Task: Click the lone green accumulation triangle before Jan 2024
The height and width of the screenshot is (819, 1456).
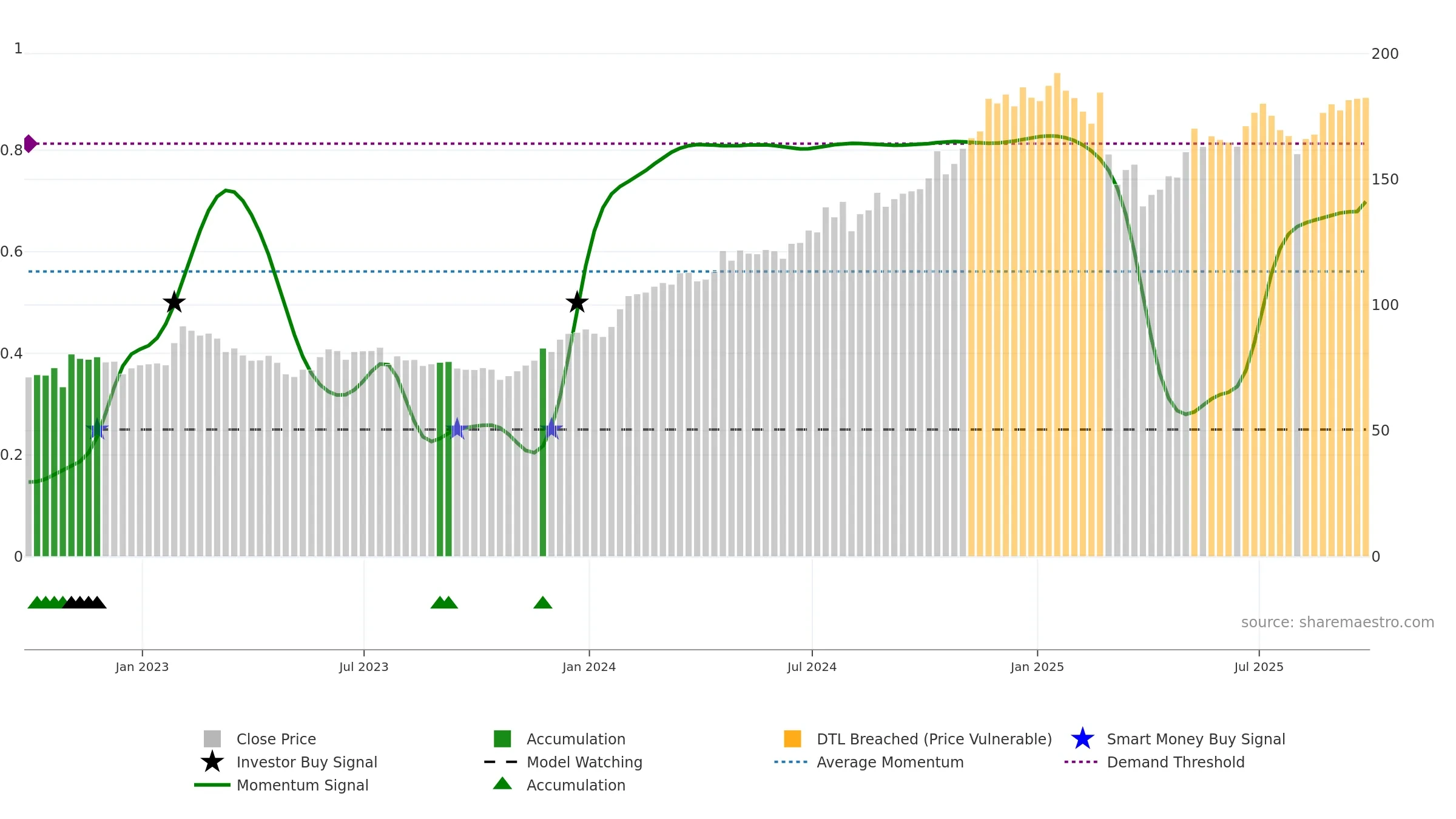Action: (543, 602)
